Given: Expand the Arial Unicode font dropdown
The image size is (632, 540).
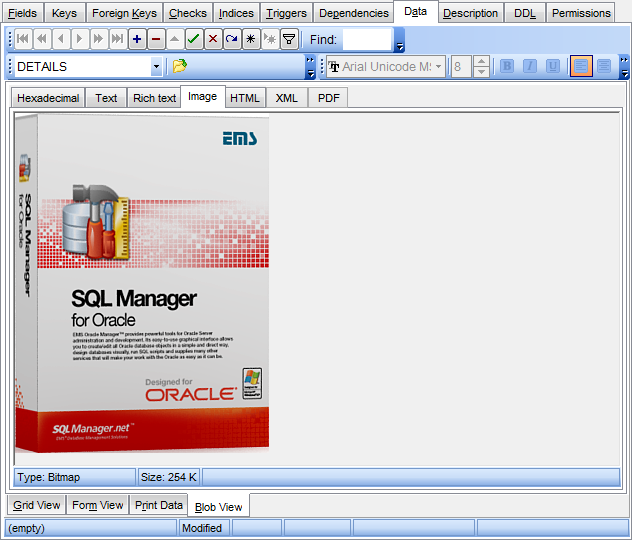Looking at the screenshot, I should click(439, 67).
